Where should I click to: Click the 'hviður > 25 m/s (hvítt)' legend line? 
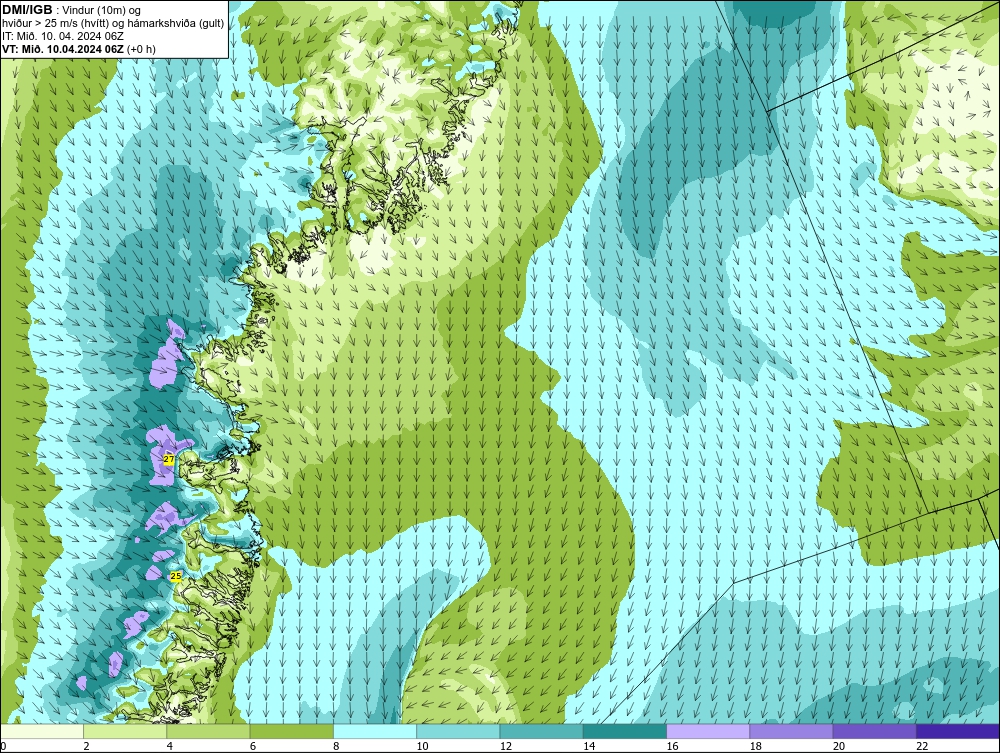point(113,24)
